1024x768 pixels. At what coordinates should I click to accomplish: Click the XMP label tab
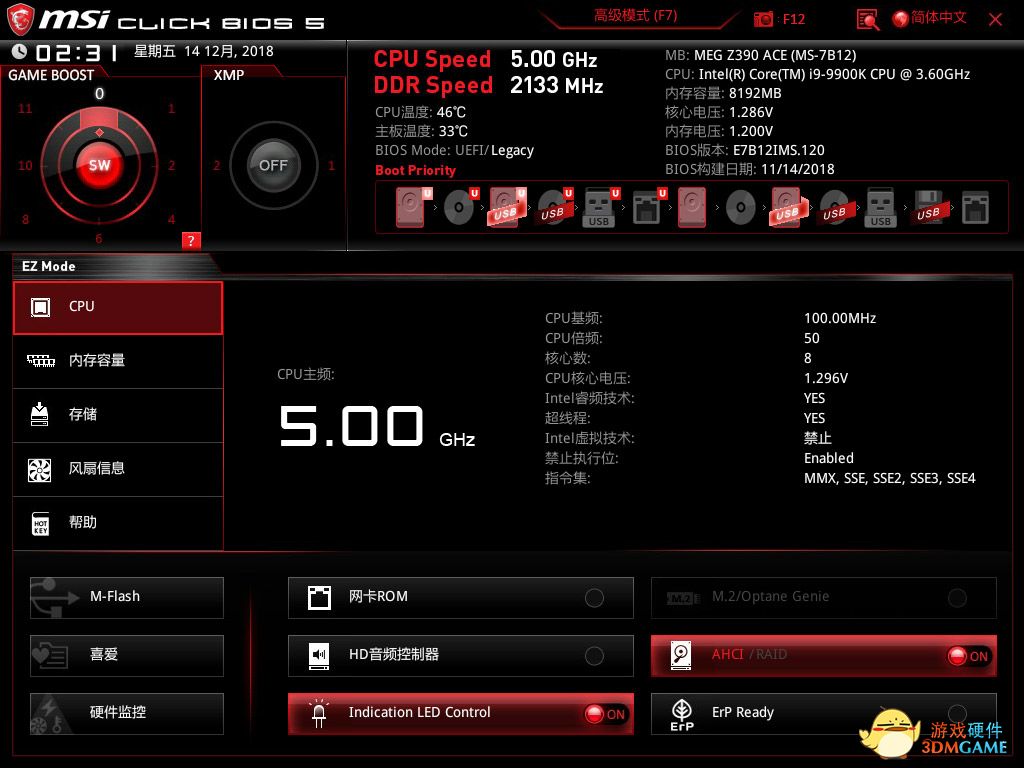point(229,75)
